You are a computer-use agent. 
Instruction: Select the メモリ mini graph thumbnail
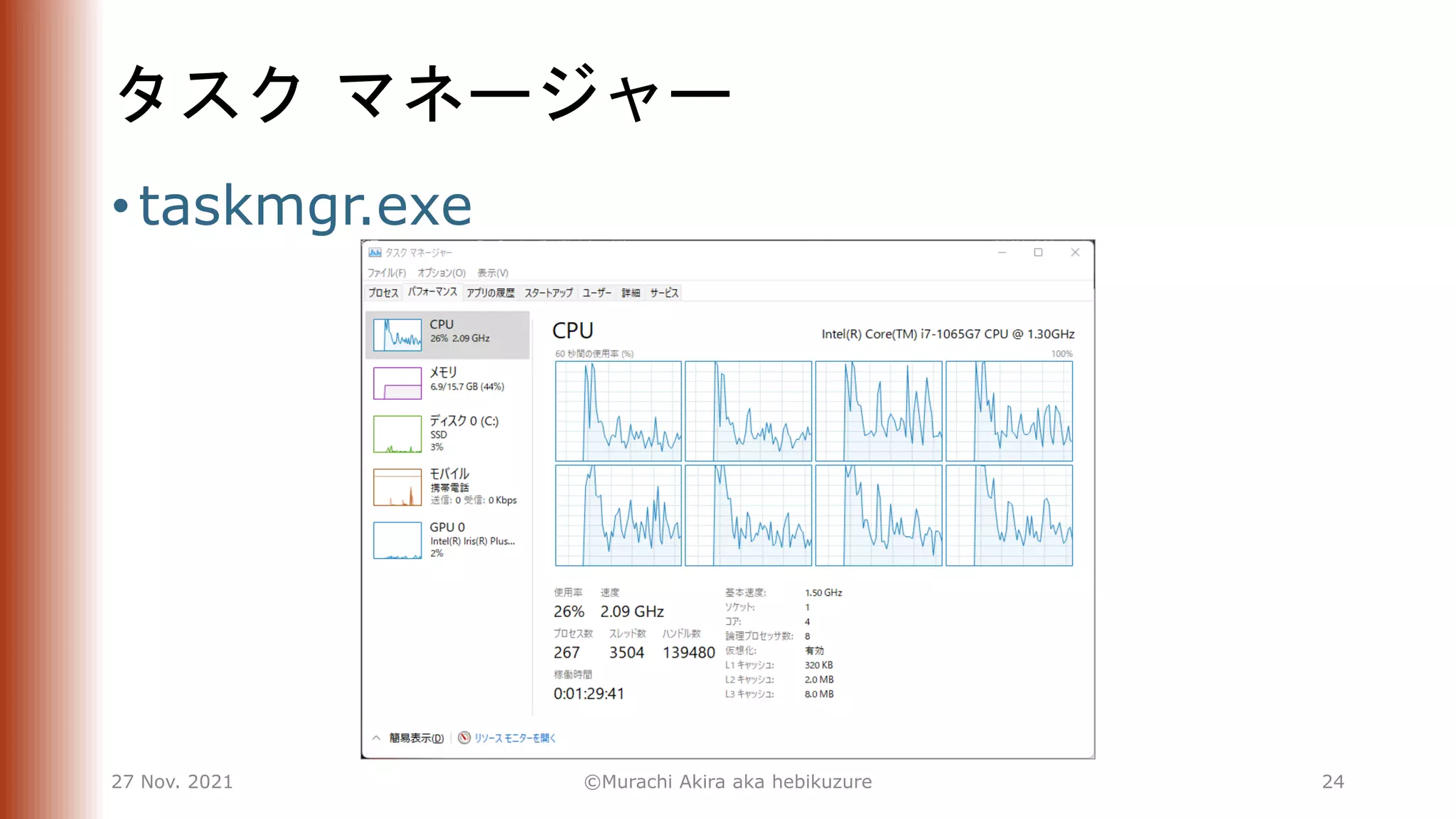tap(397, 383)
